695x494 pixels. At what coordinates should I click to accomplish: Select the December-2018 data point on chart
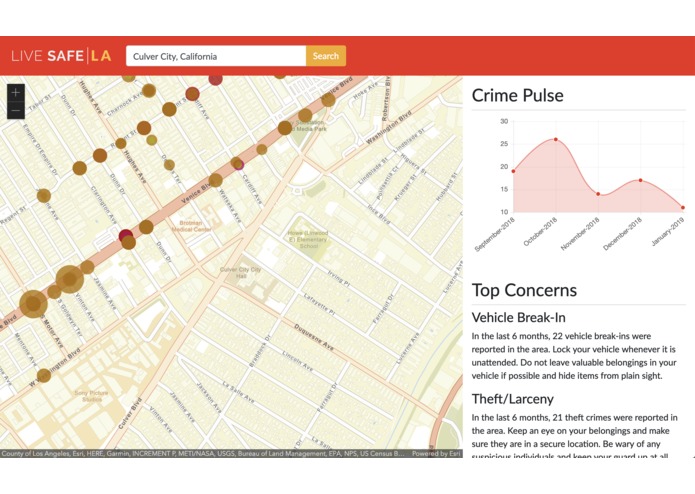[641, 180]
